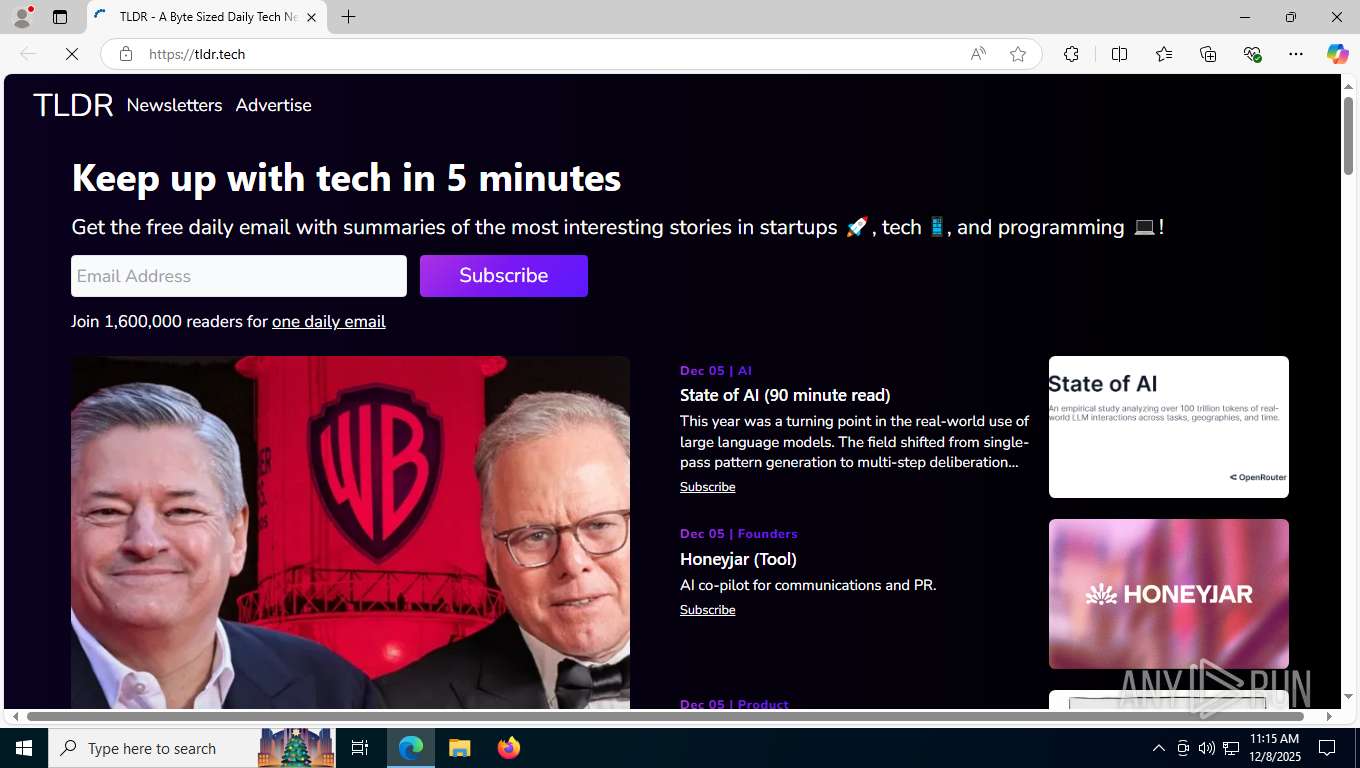Open File Explorer from the taskbar
Viewport: 1360px width, 768px height.
tap(459, 748)
